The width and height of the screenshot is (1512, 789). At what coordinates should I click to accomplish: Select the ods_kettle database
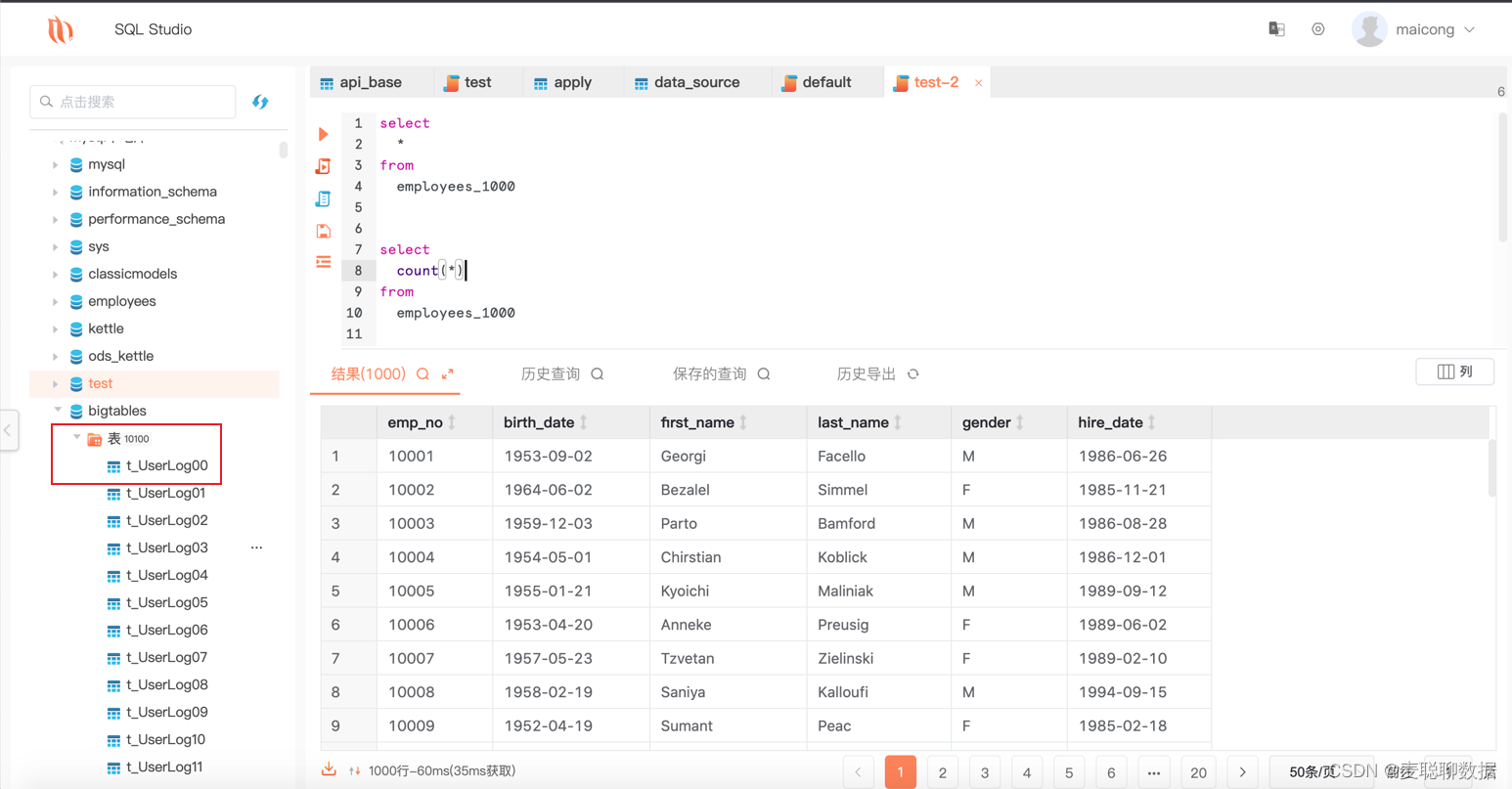pos(120,356)
